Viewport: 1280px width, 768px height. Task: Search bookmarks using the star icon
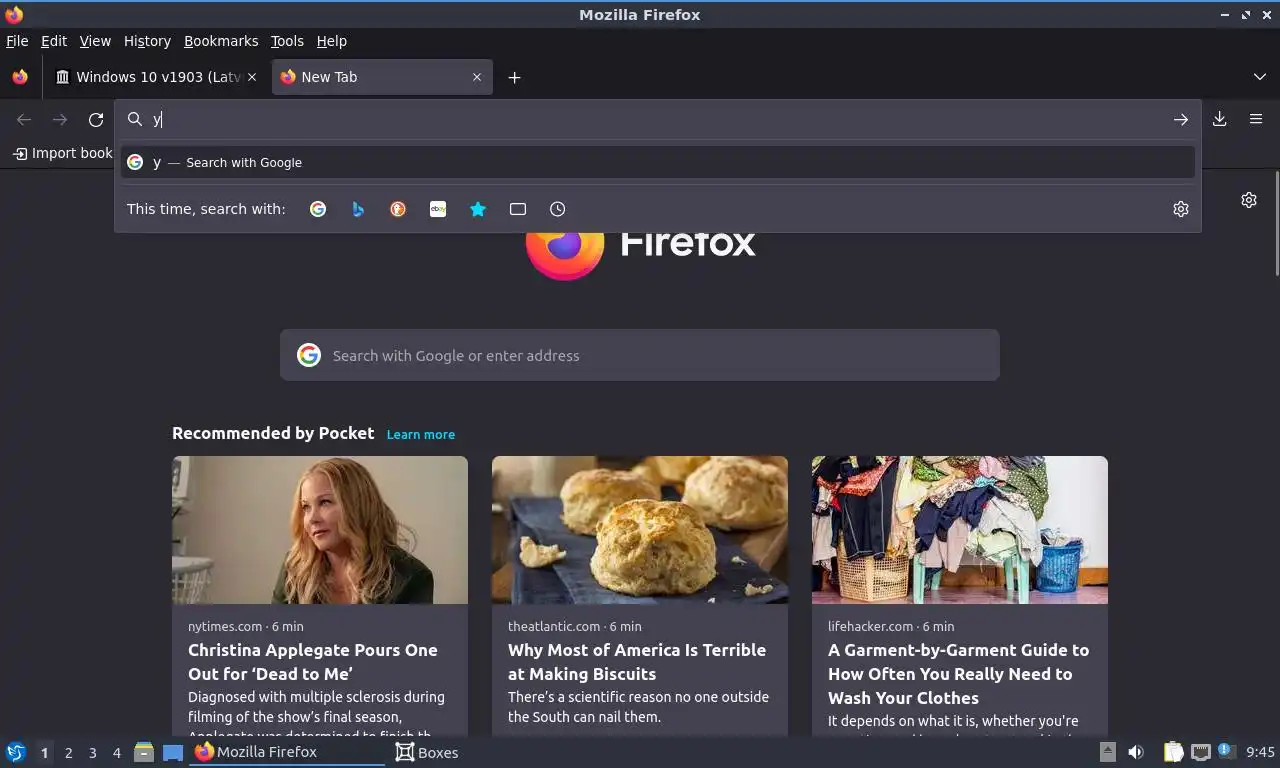(x=478, y=209)
